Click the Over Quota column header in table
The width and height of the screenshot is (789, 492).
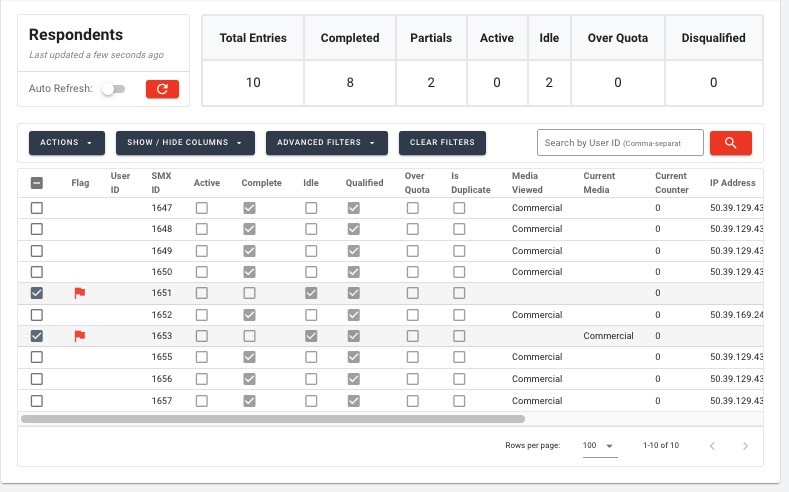coord(417,183)
